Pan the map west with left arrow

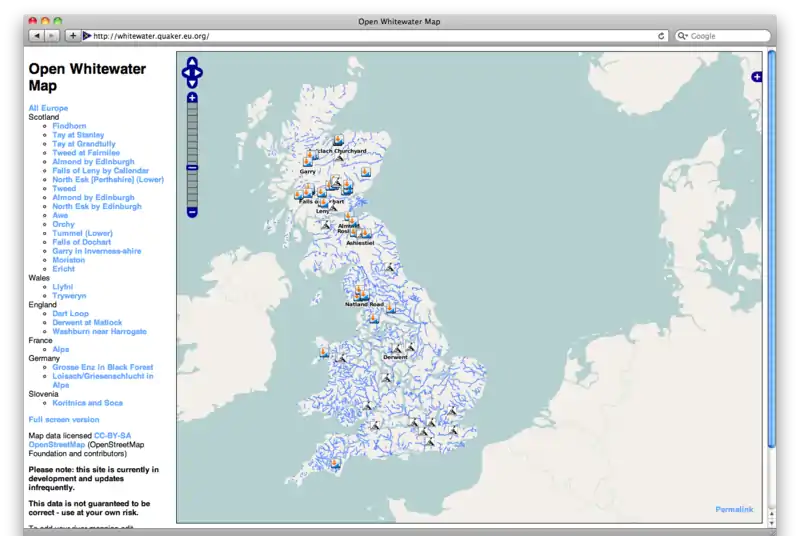(x=185, y=72)
